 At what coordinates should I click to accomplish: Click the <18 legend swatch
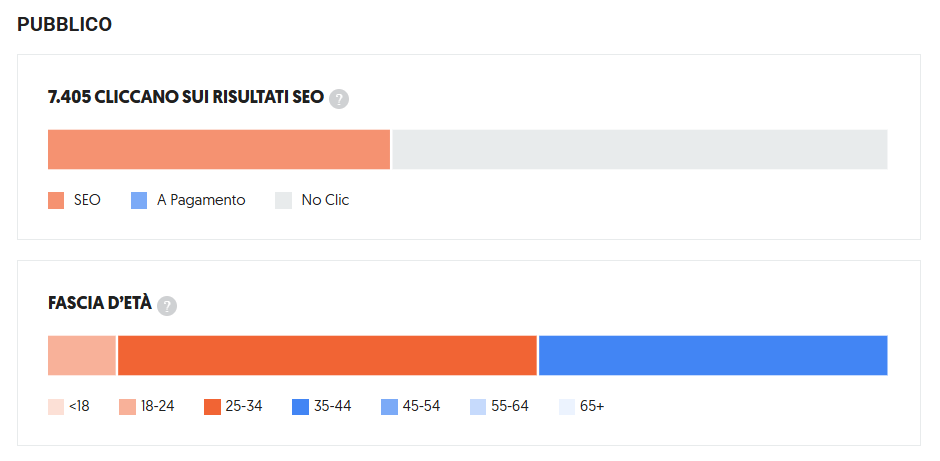(56, 407)
